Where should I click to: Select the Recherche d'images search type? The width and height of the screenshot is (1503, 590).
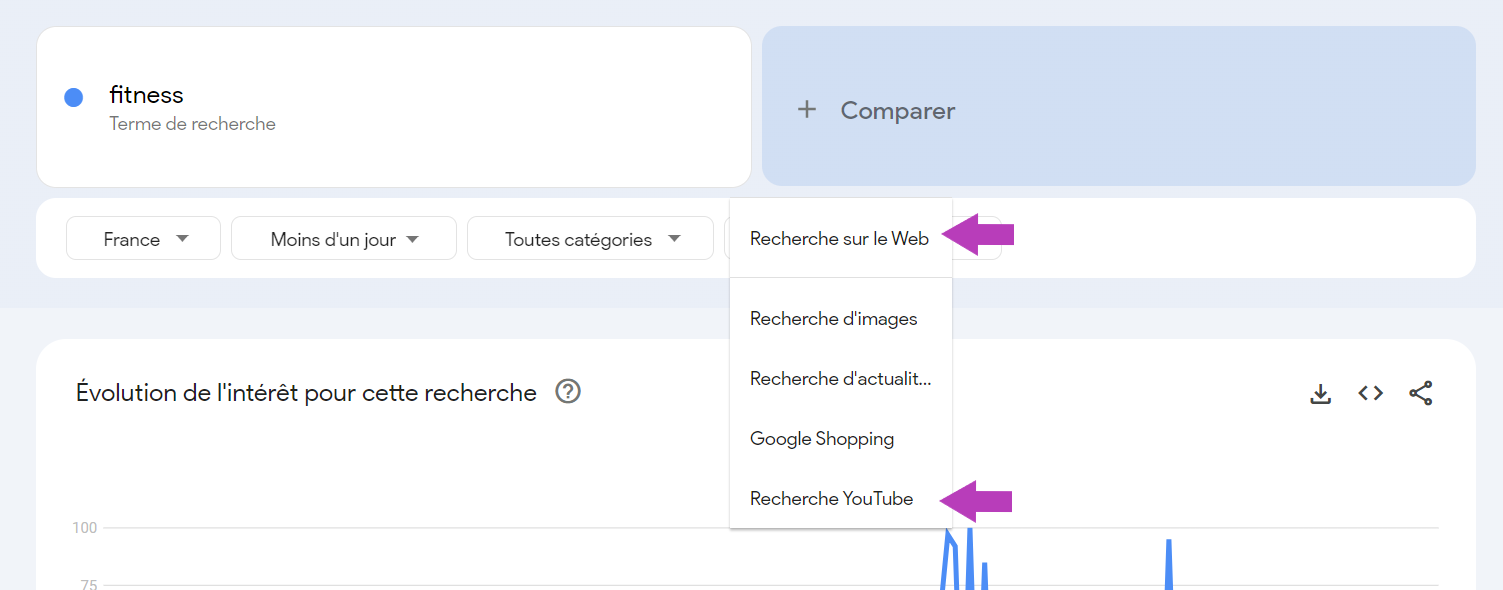[833, 318]
